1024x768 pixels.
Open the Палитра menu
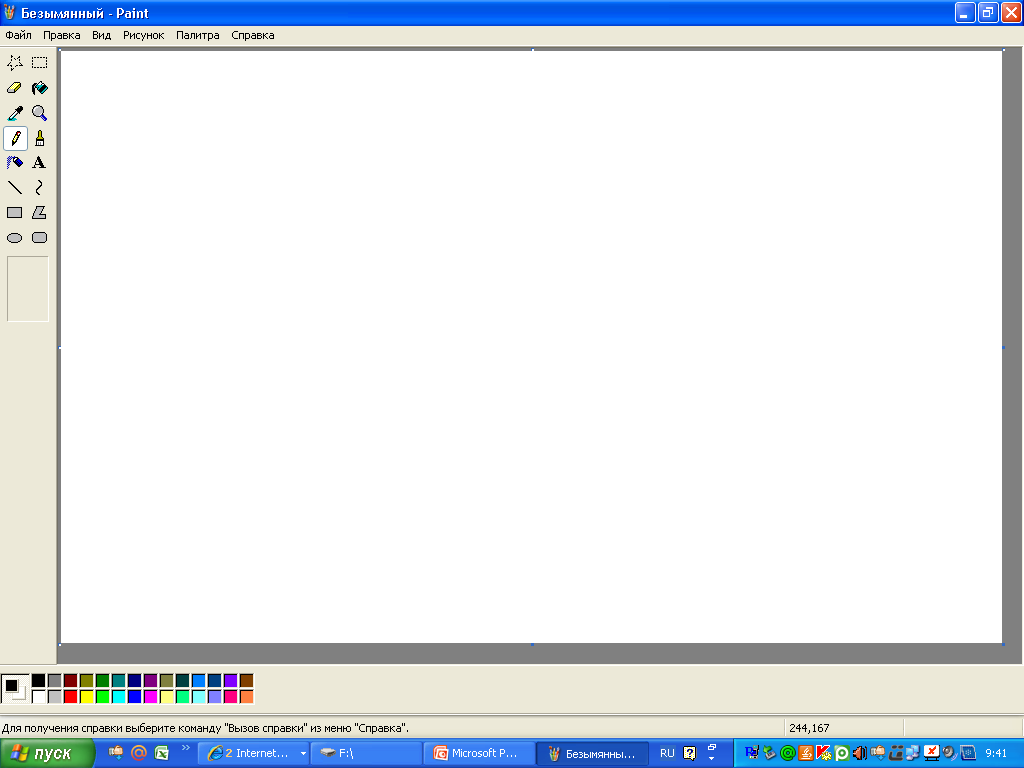(x=197, y=35)
